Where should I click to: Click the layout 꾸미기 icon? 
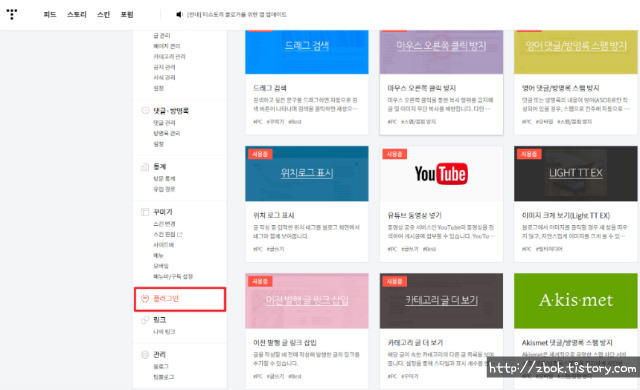145,212
